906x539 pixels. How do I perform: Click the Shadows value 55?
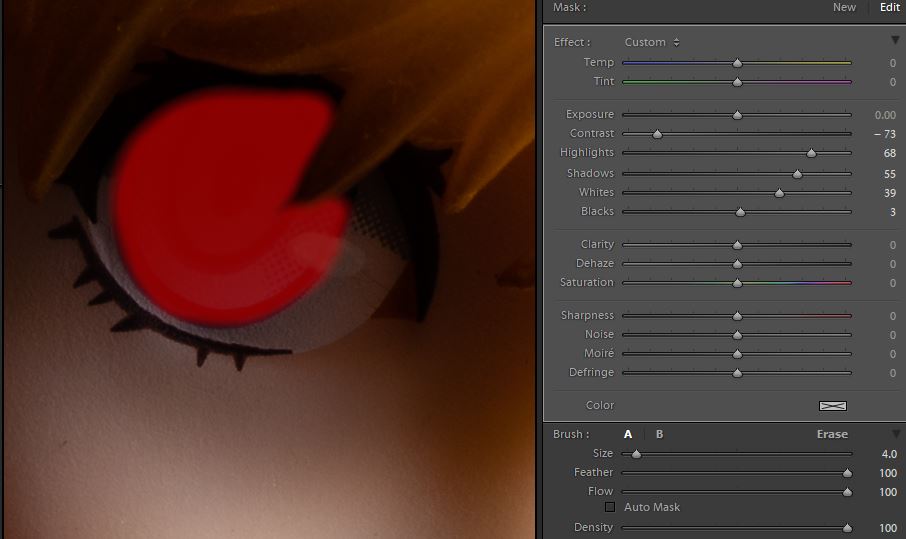tap(890, 174)
